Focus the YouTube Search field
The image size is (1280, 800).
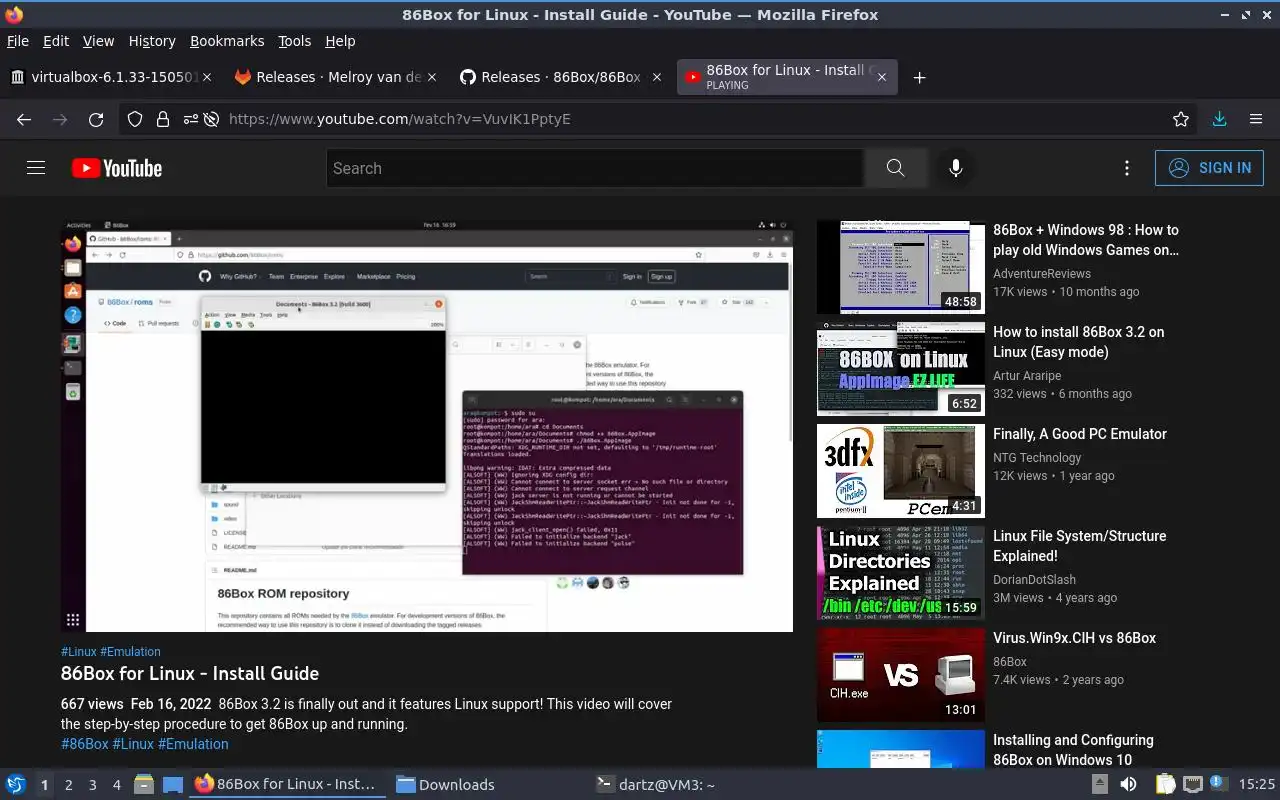595,168
